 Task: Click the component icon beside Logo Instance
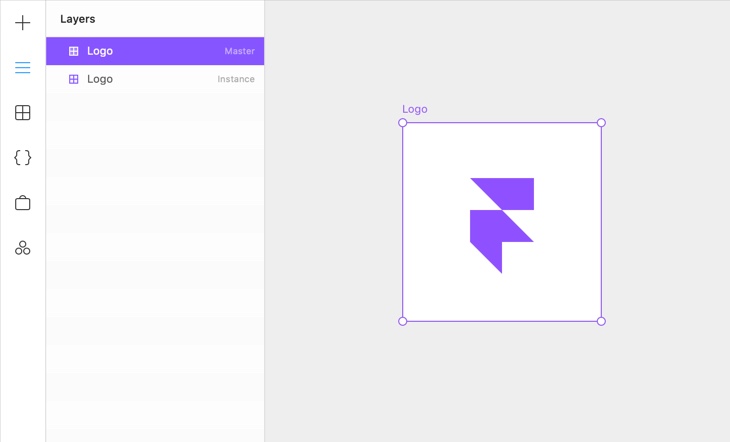[x=74, y=79]
